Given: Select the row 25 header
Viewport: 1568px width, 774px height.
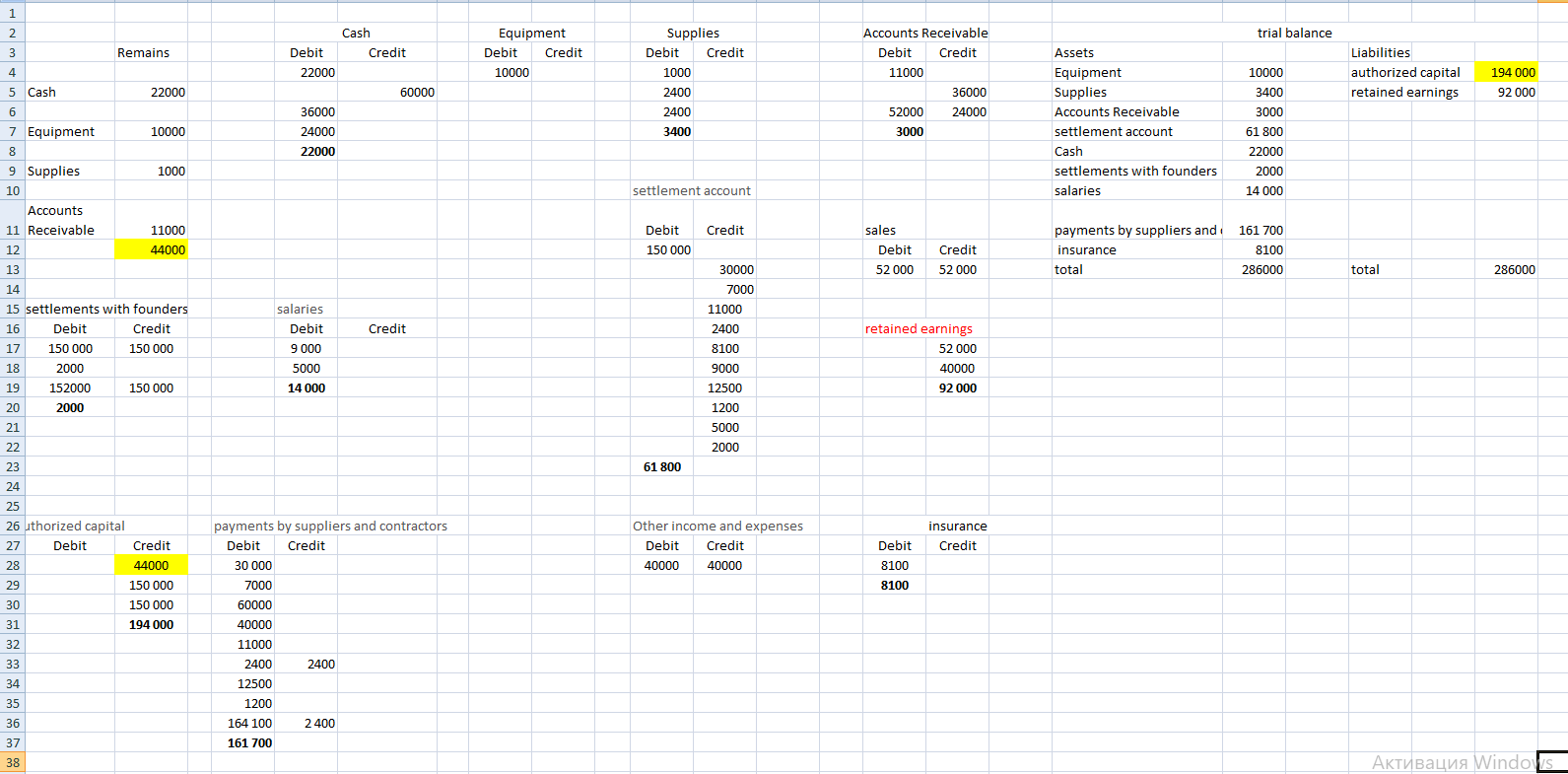Looking at the screenshot, I should pos(12,507).
